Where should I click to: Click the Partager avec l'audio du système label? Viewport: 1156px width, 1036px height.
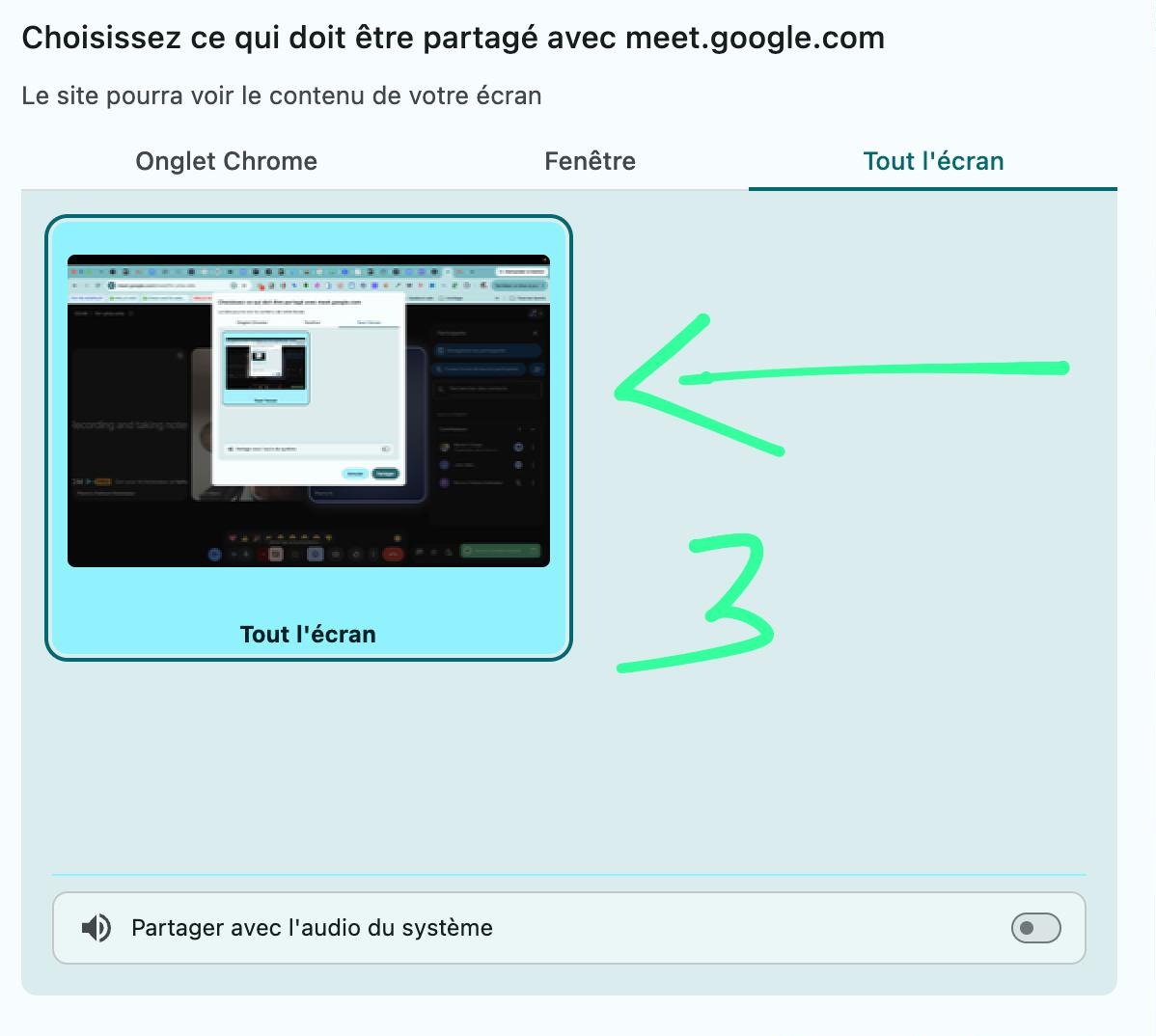point(312,928)
